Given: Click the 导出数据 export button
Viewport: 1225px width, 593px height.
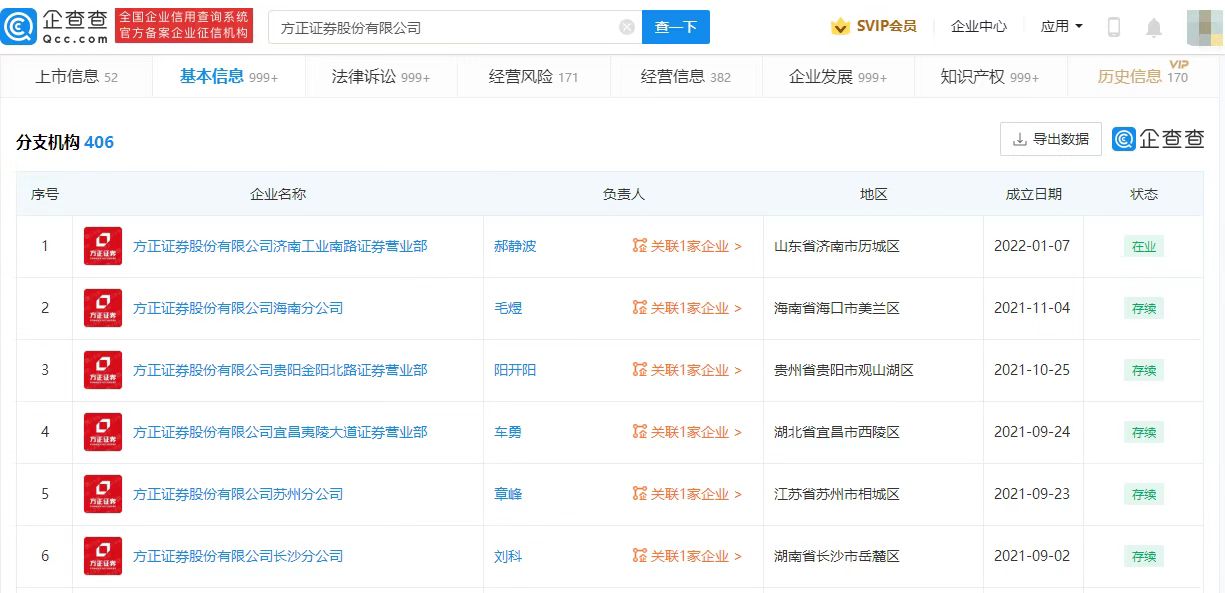Looking at the screenshot, I should click(1051, 139).
